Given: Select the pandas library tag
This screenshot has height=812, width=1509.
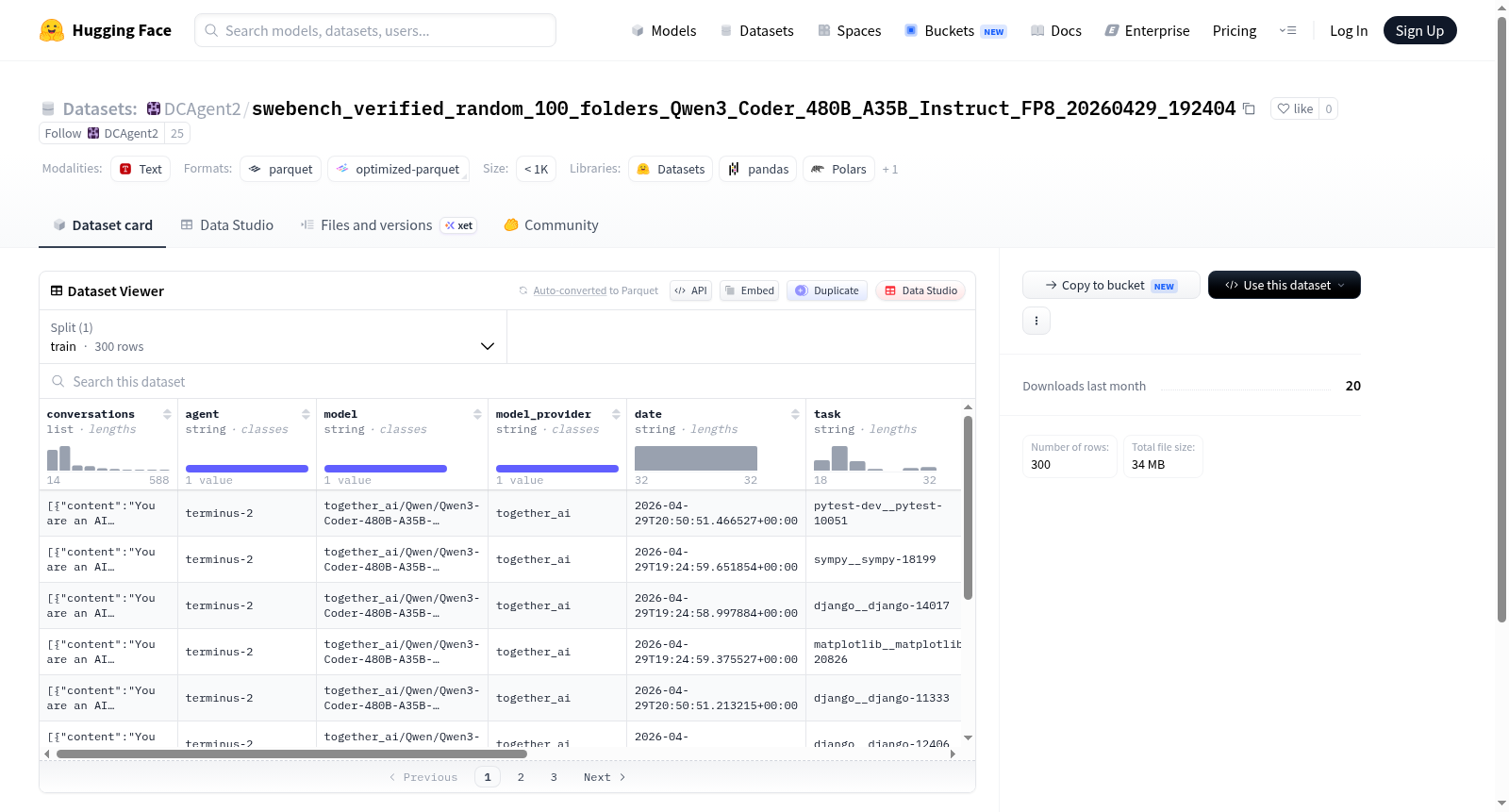Looking at the screenshot, I should pos(758,169).
